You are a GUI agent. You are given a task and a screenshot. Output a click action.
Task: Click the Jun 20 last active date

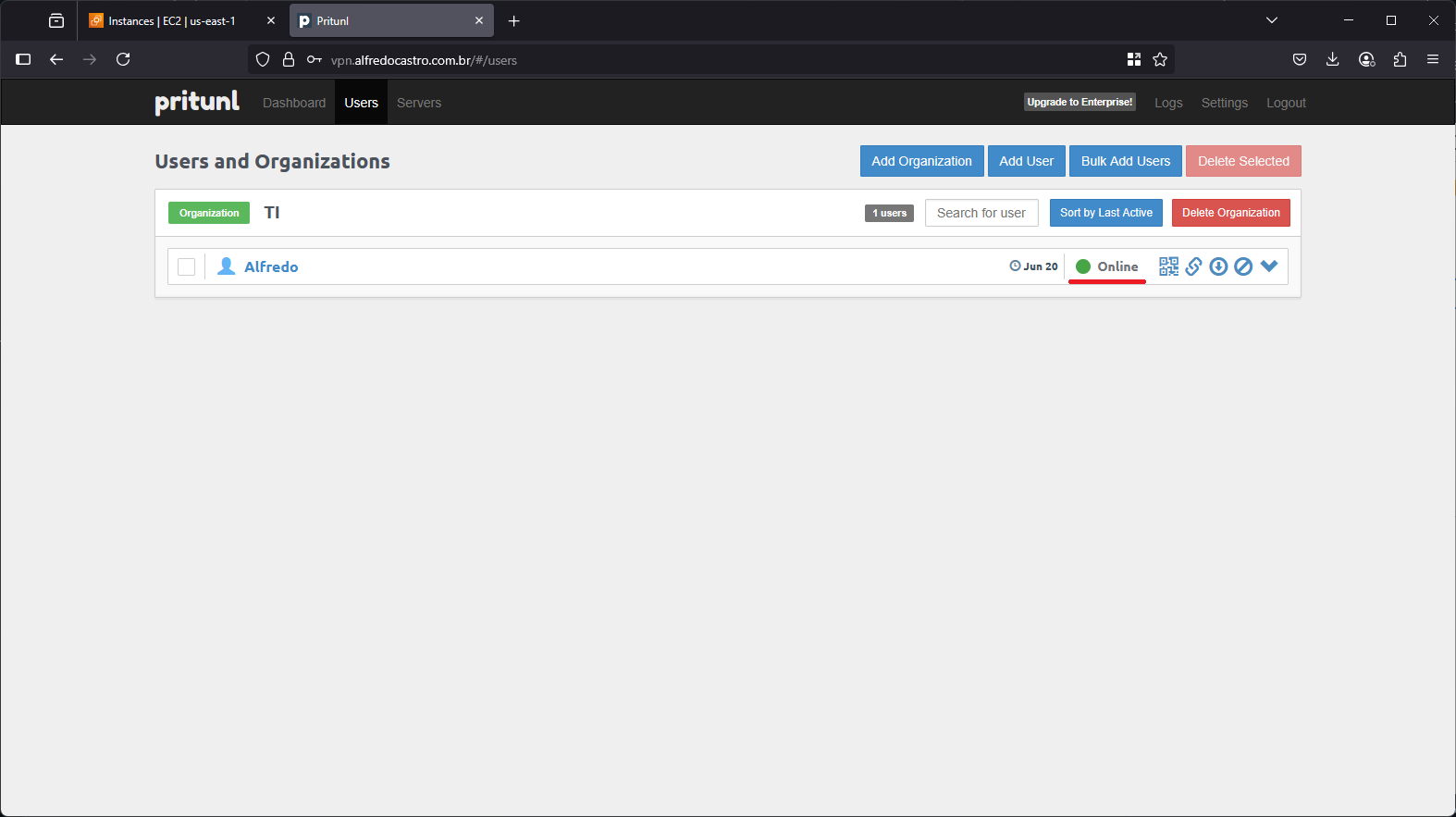(1033, 266)
